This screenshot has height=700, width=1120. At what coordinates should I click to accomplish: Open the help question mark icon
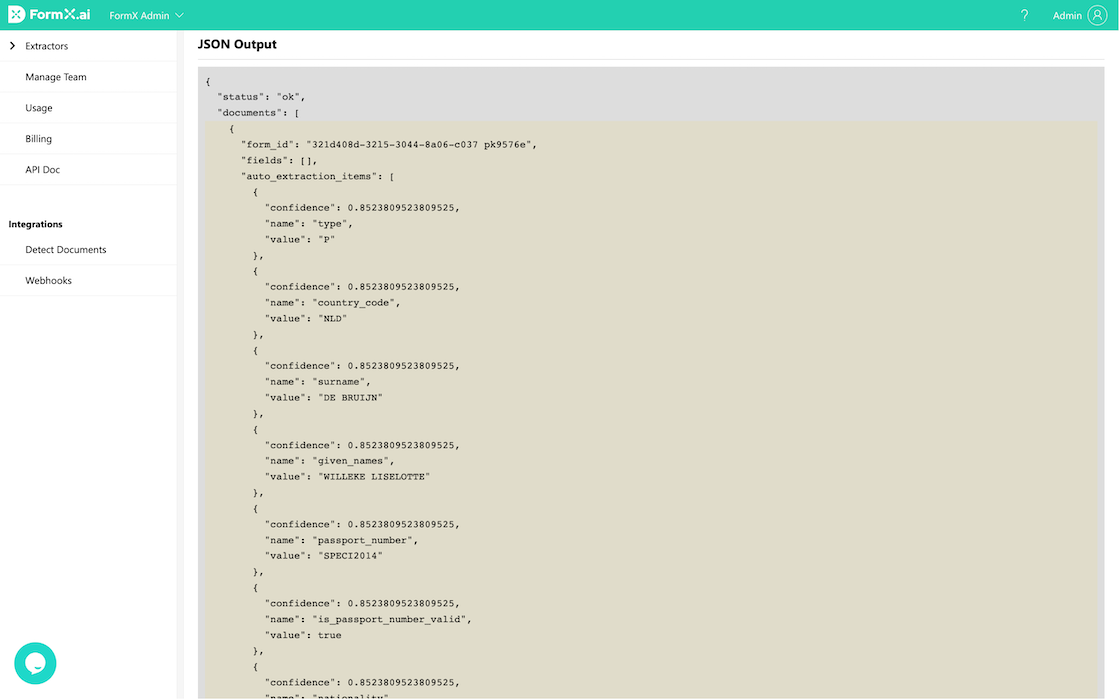pos(1024,15)
